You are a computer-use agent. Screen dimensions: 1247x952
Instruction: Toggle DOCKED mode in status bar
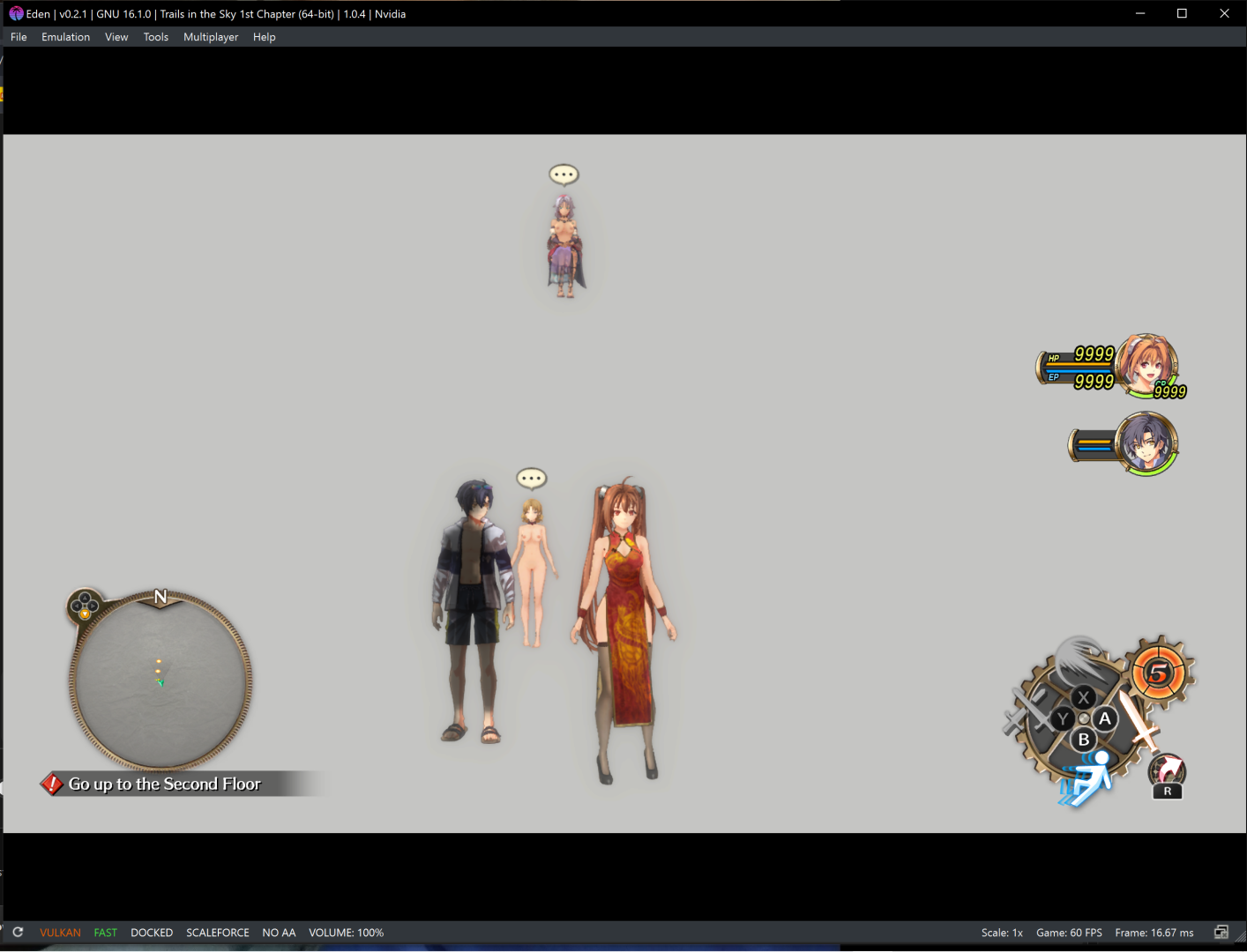click(x=152, y=933)
